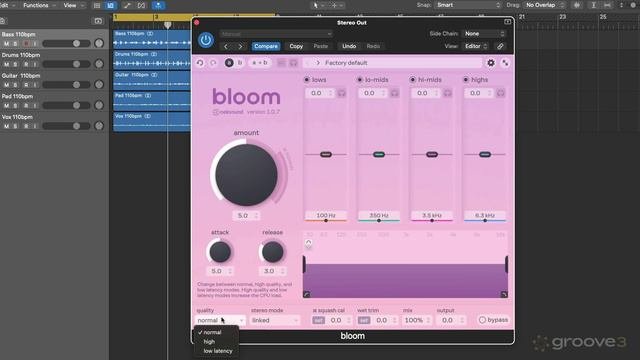The width and height of the screenshot is (640, 360).
Task: Click the wet trim set button
Action: coord(364,320)
